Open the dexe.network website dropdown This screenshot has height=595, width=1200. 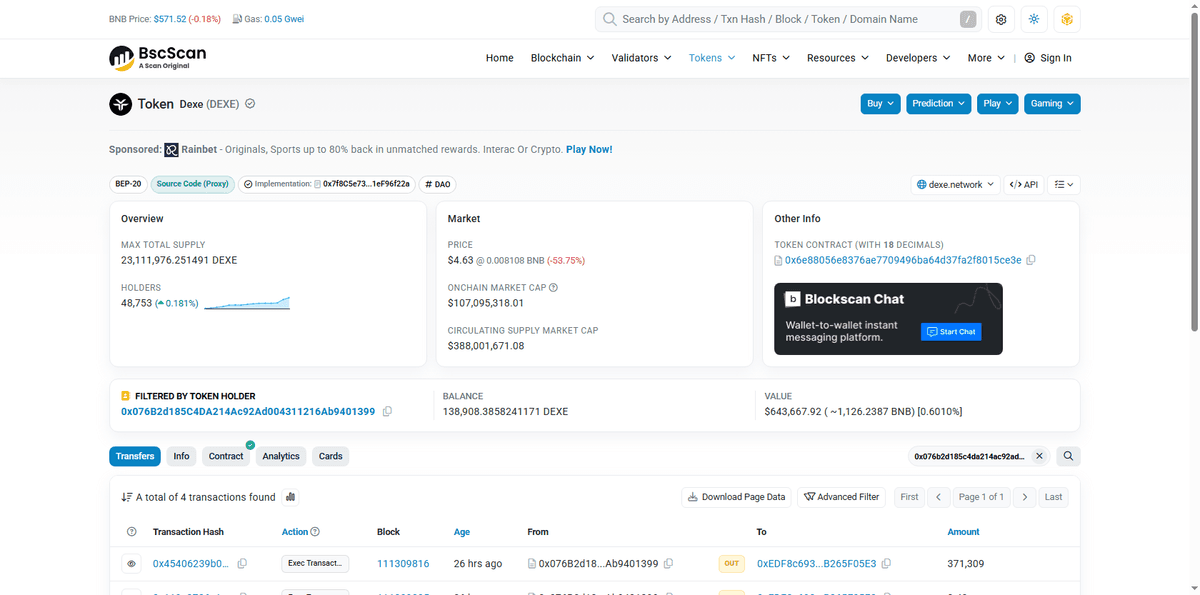956,185
